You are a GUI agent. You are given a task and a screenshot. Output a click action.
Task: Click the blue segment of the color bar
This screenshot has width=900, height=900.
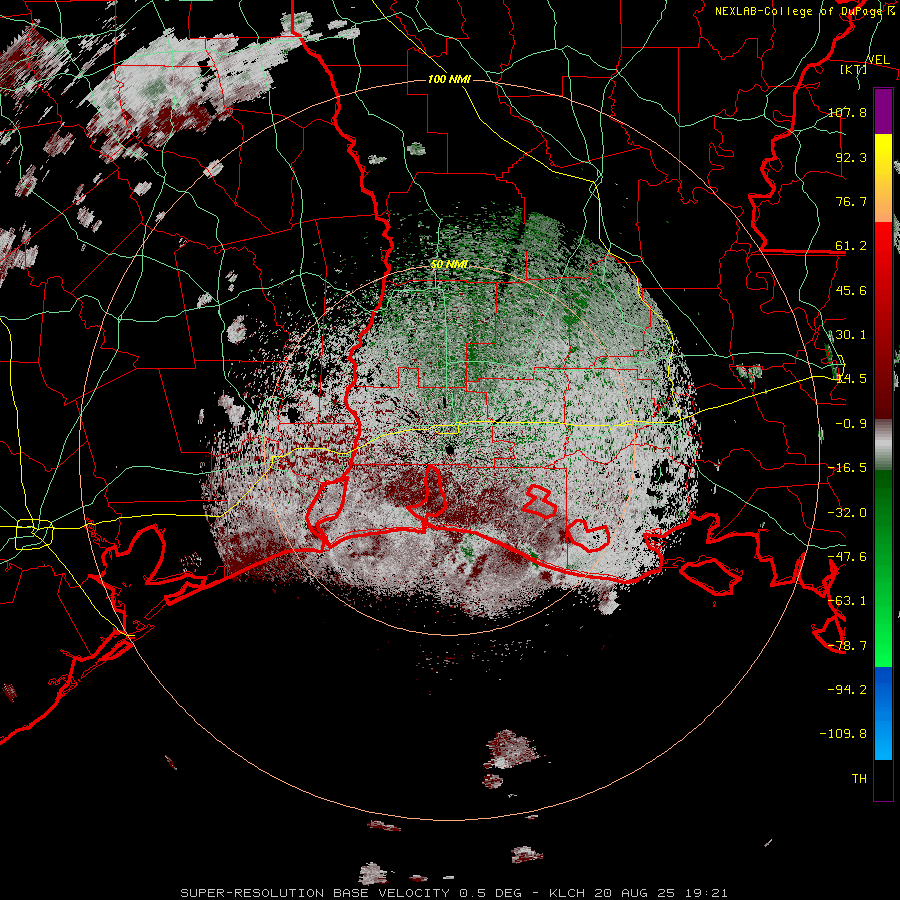coord(883,713)
